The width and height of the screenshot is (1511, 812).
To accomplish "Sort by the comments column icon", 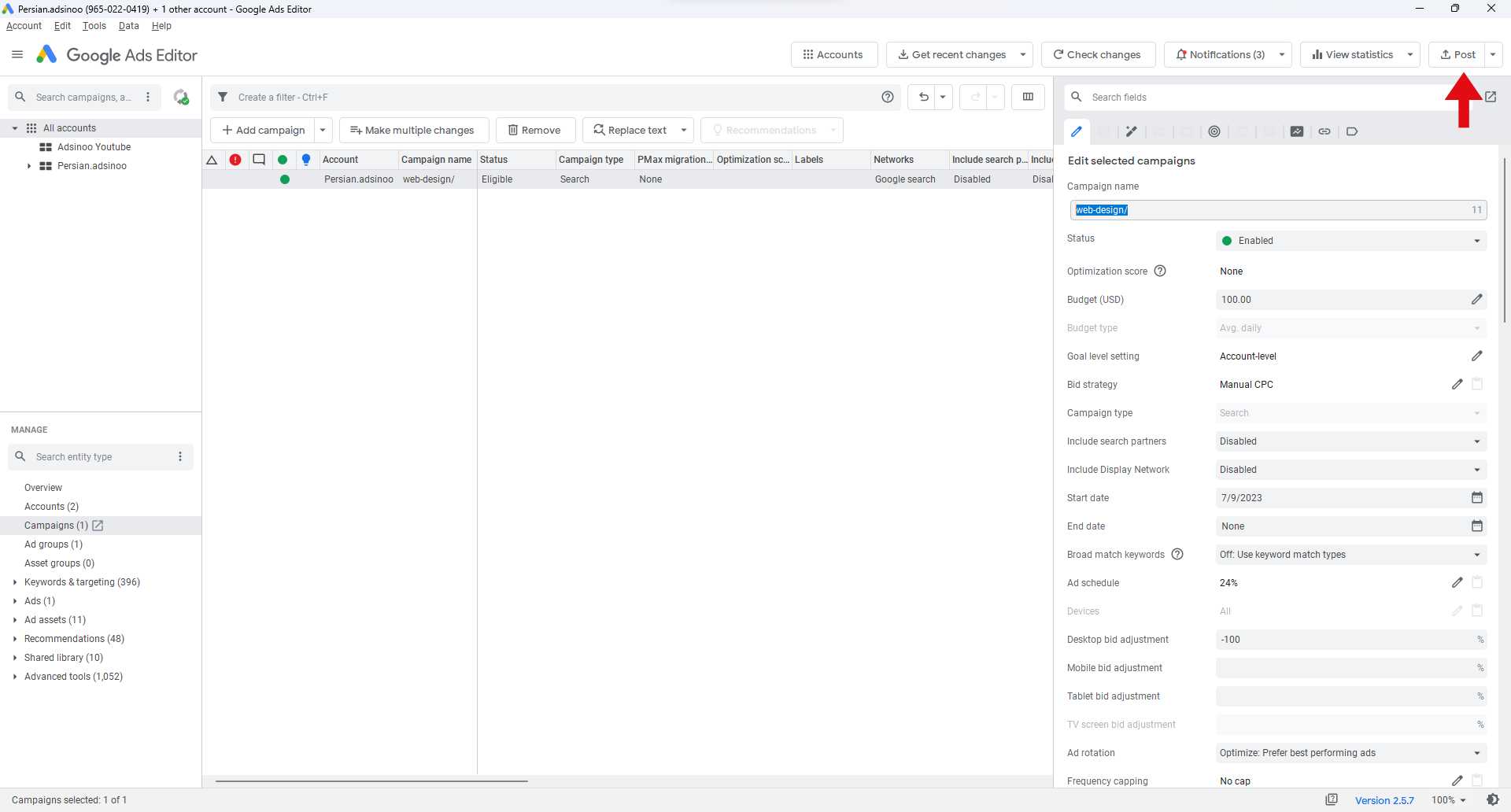I will pyautogui.click(x=259, y=160).
